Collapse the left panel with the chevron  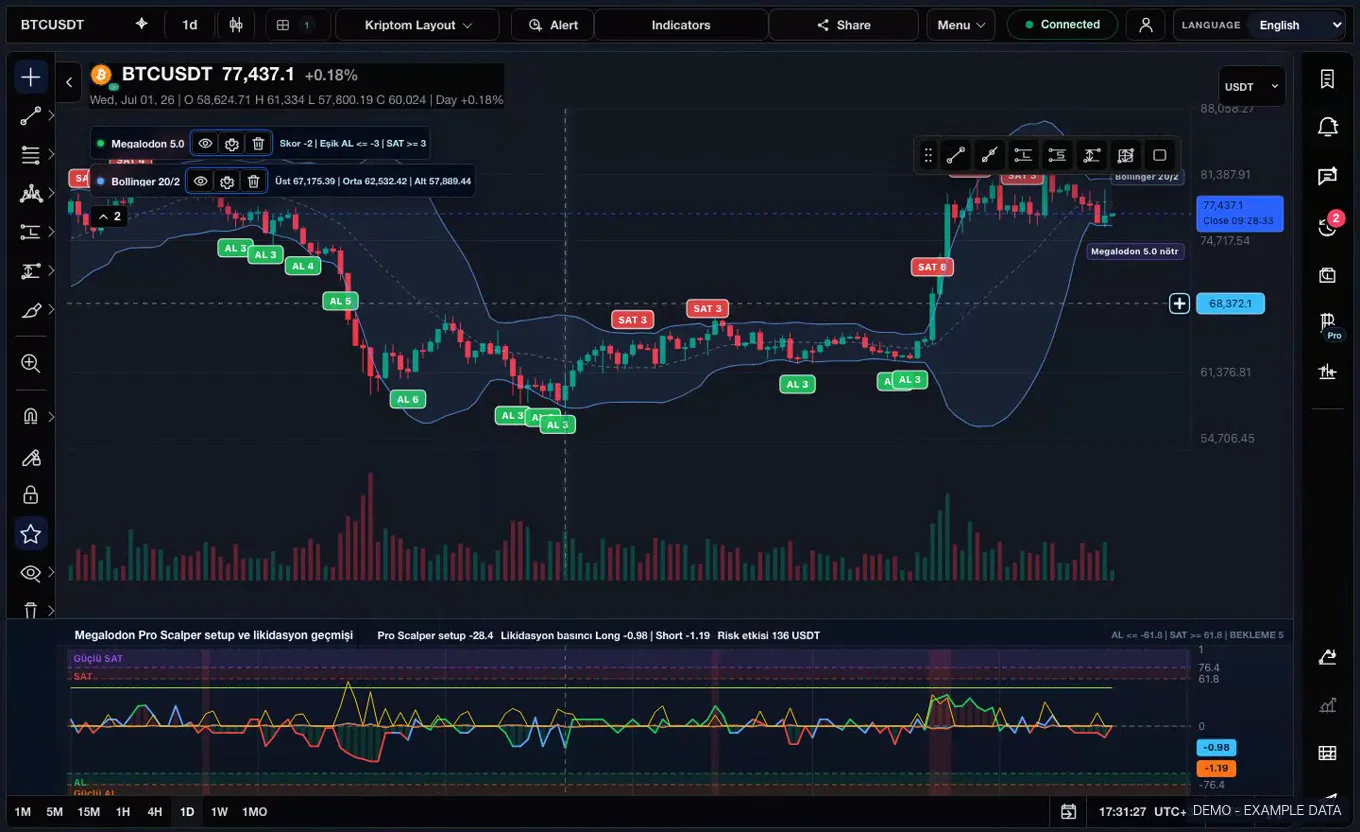point(68,82)
